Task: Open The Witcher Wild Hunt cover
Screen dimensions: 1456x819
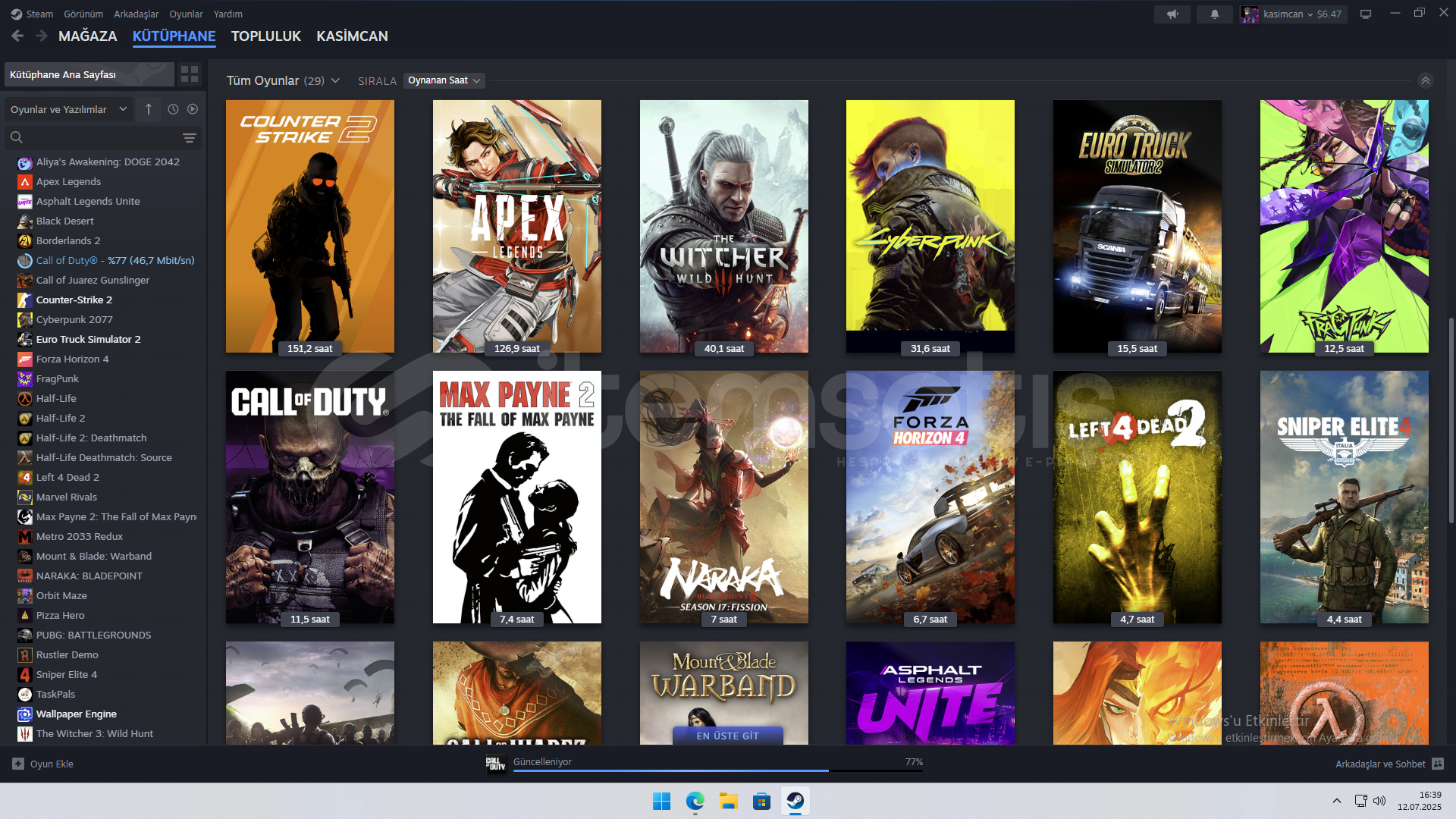Action: coord(724,226)
